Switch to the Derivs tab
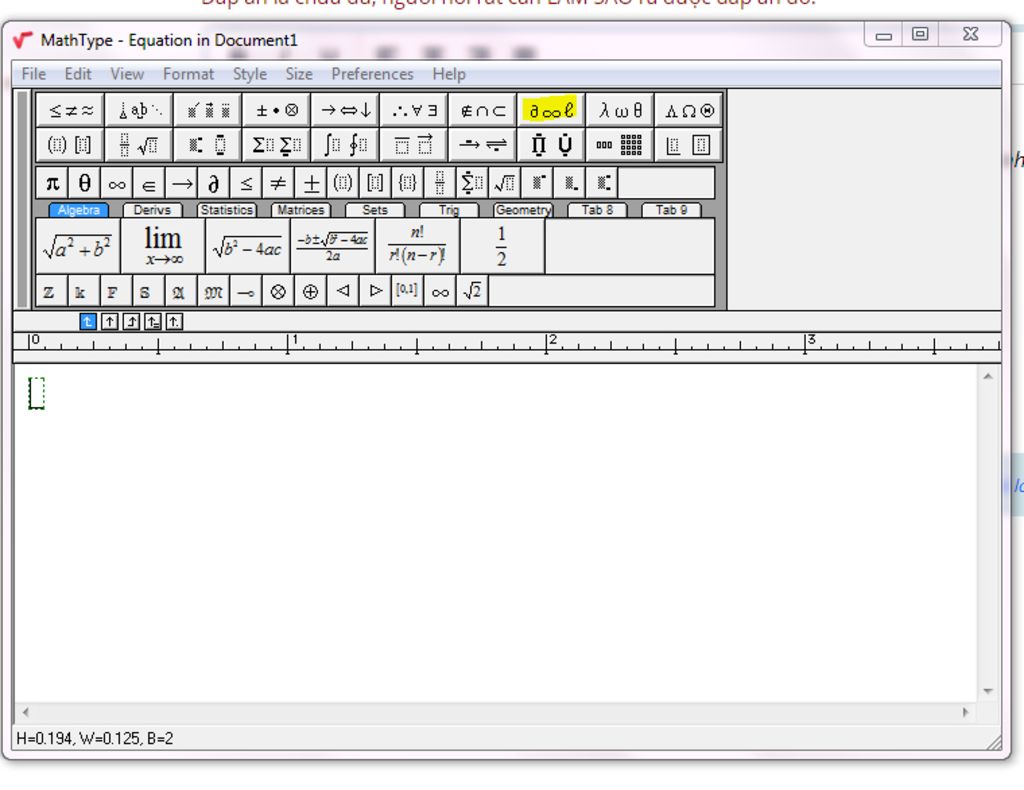1024x790 pixels. (x=152, y=210)
